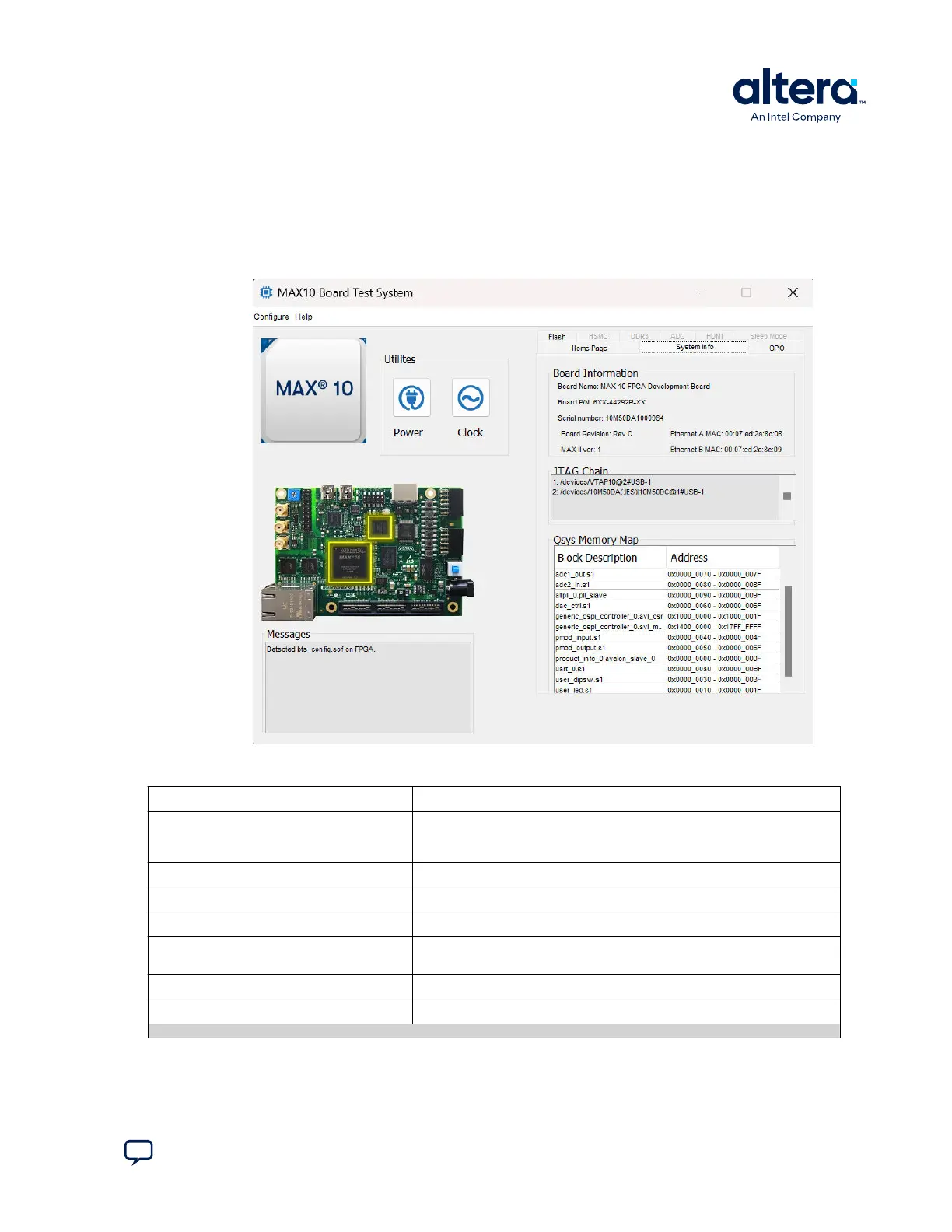Screen dimensions: 952x1232
Task: Click the Ethernet A MAC address
Action: 726,434
